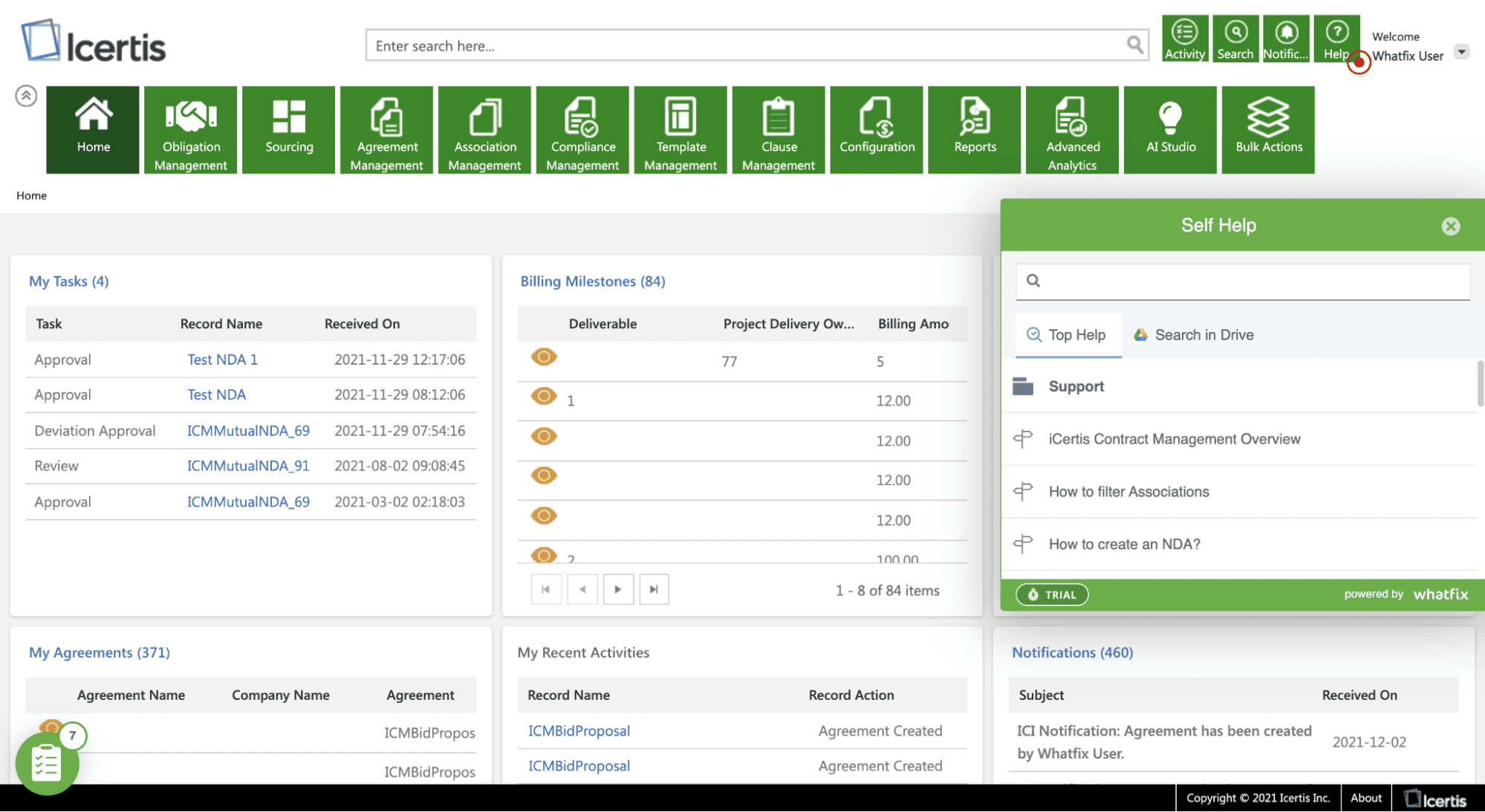The width and height of the screenshot is (1485, 812).
Task: Open the Notifications bell icon
Action: [x=1286, y=39]
